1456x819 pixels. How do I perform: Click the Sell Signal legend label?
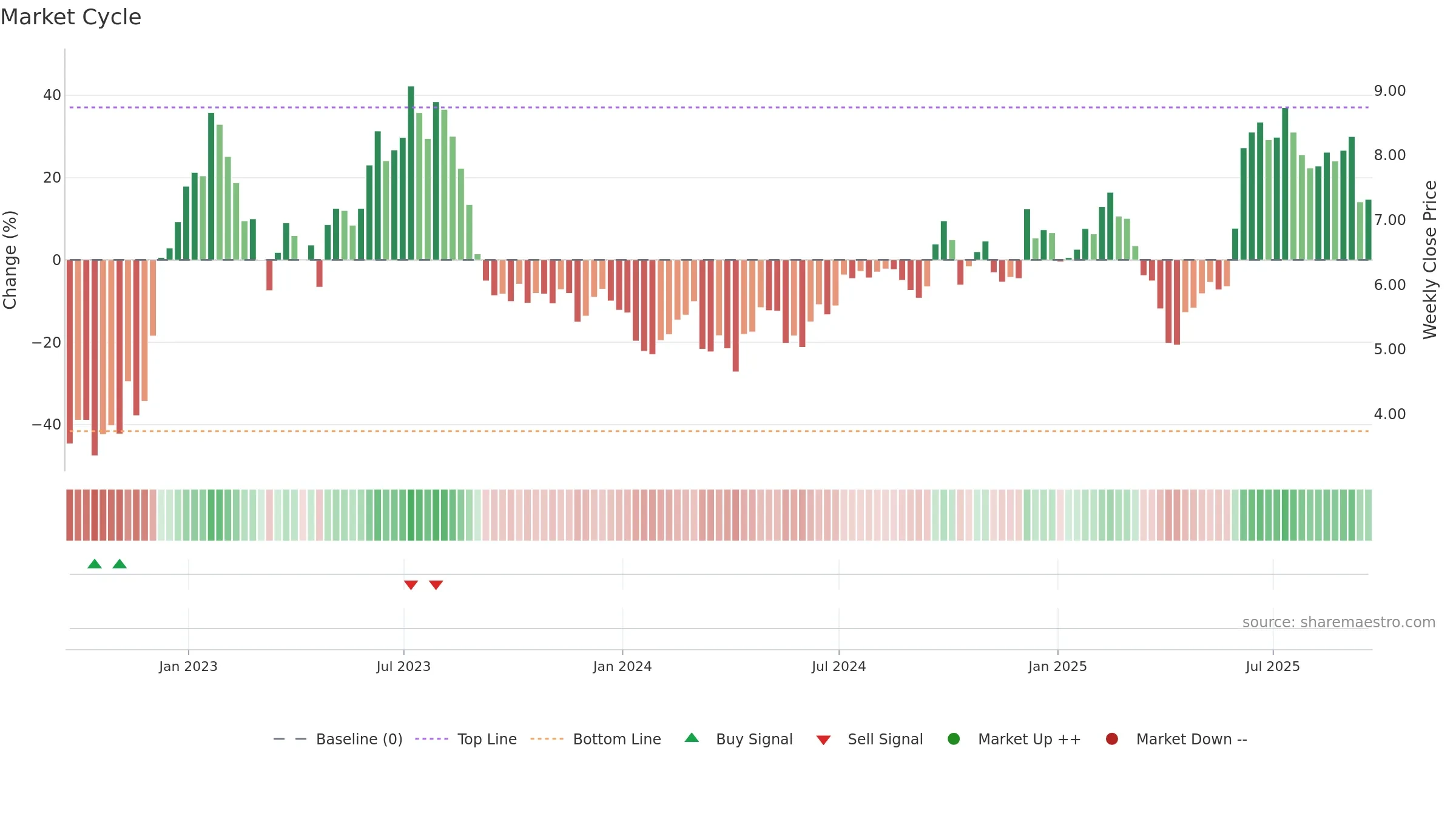(885, 739)
